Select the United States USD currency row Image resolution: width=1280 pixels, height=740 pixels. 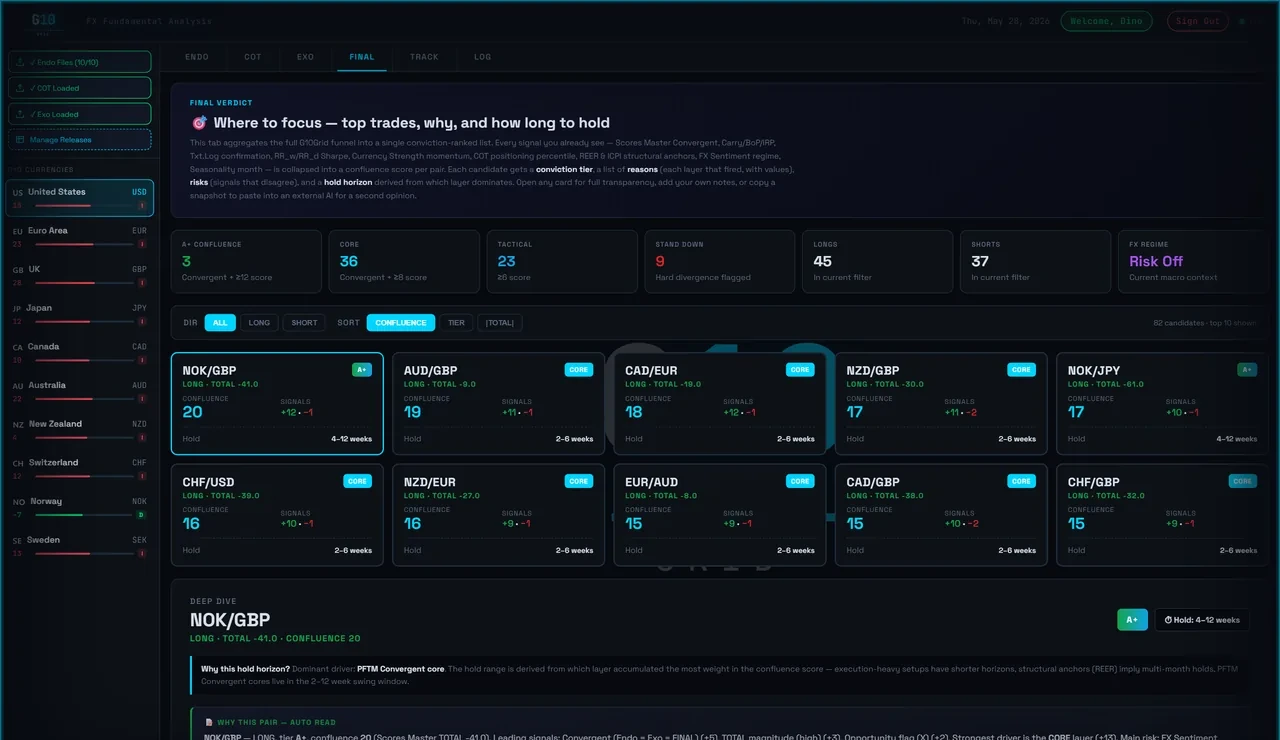point(80,198)
